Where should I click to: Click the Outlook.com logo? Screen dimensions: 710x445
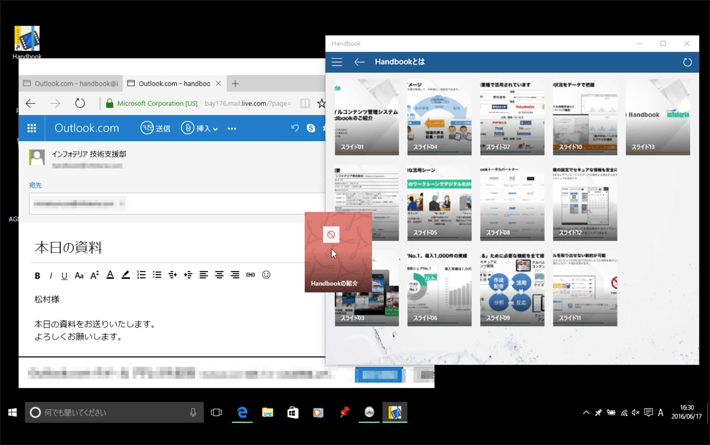click(x=87, y=128)
